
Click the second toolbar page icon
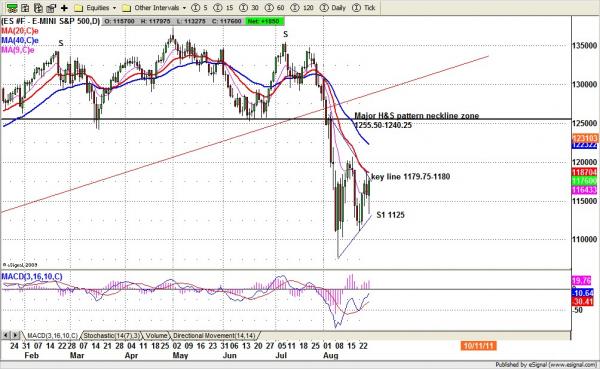pos(25,8)
